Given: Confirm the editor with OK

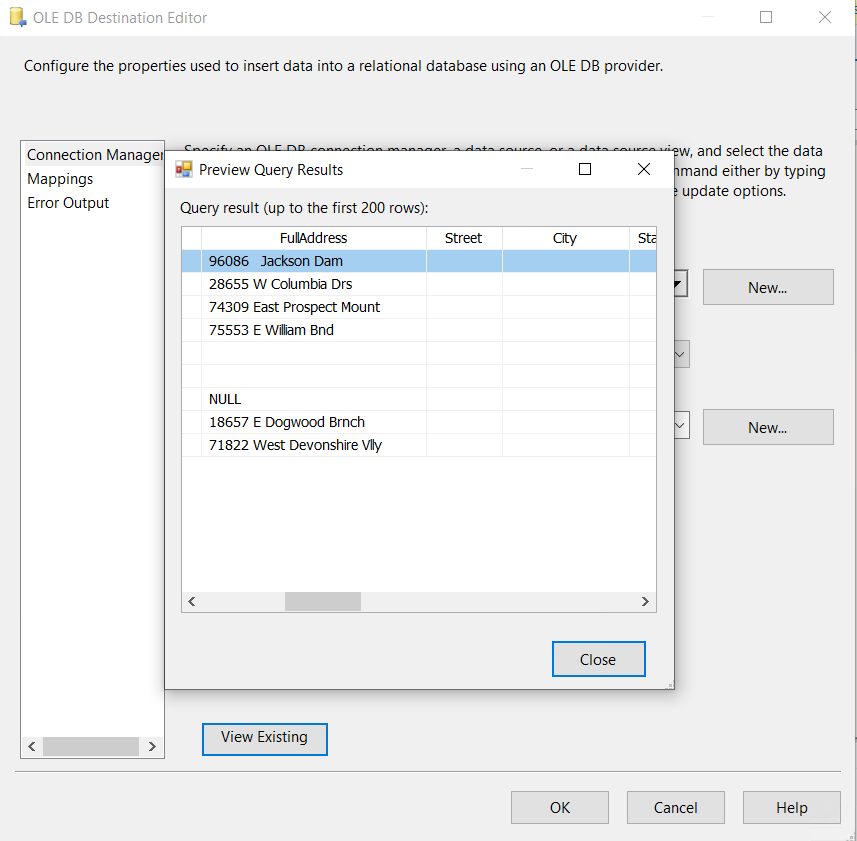Looking at the screenshot, I should [559, 808].
